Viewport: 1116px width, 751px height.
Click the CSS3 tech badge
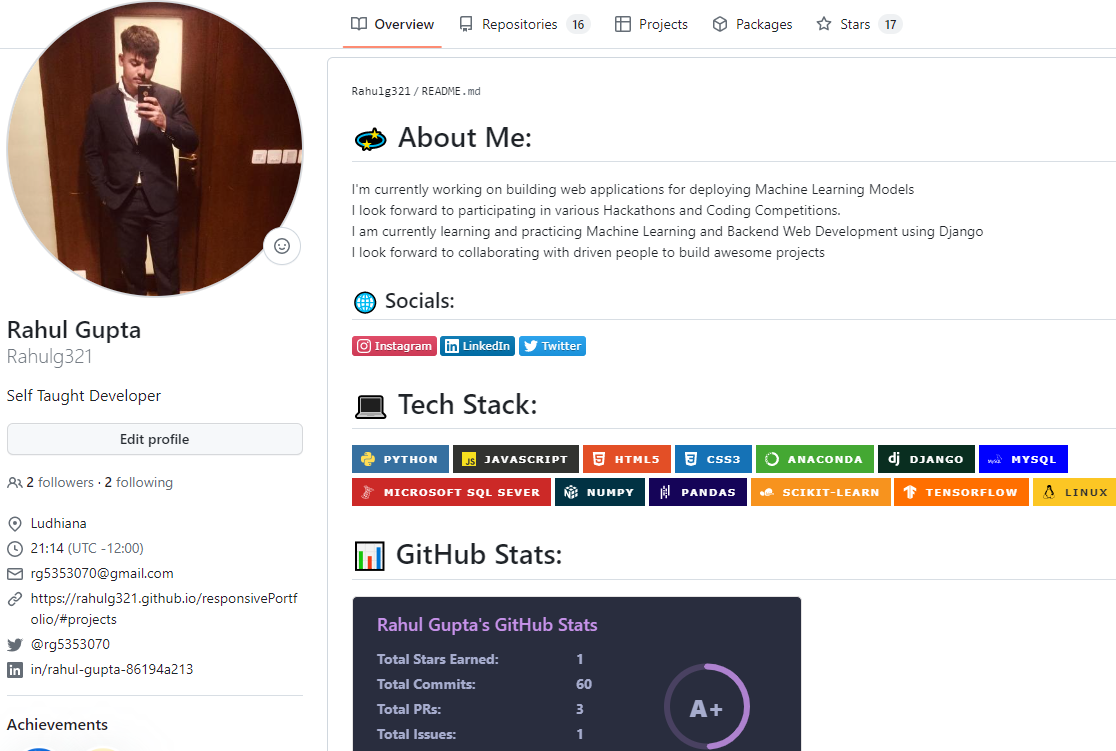[713, 459]
